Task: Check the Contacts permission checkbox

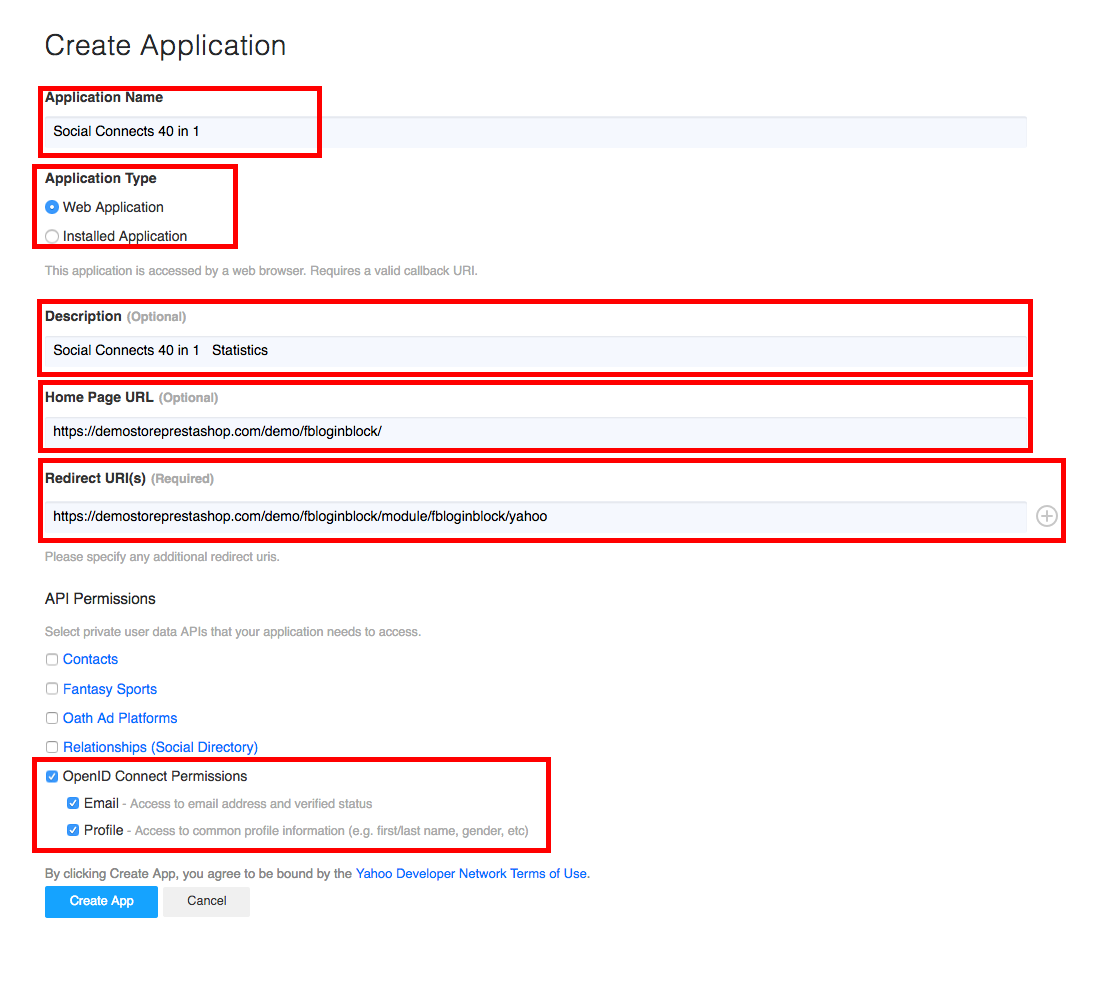Action: click(52, 659)
